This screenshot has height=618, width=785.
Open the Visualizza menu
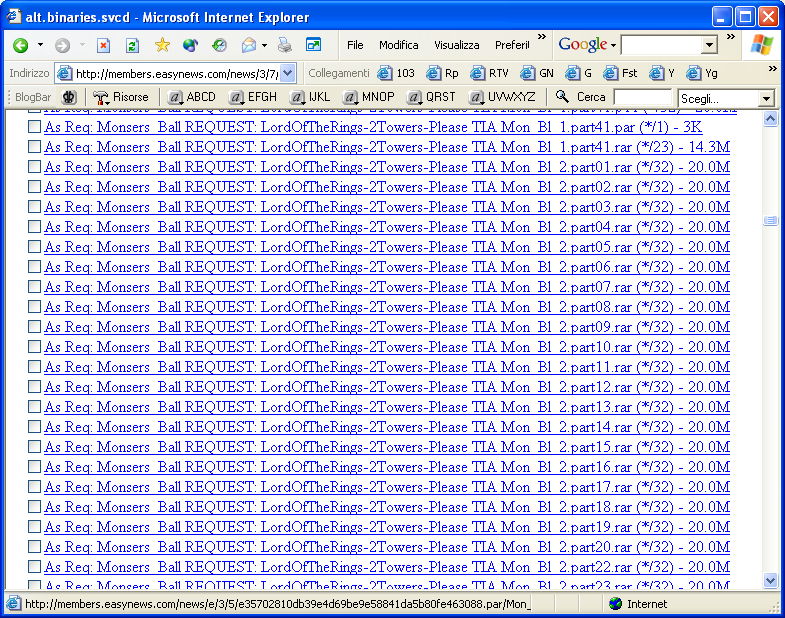456,45
